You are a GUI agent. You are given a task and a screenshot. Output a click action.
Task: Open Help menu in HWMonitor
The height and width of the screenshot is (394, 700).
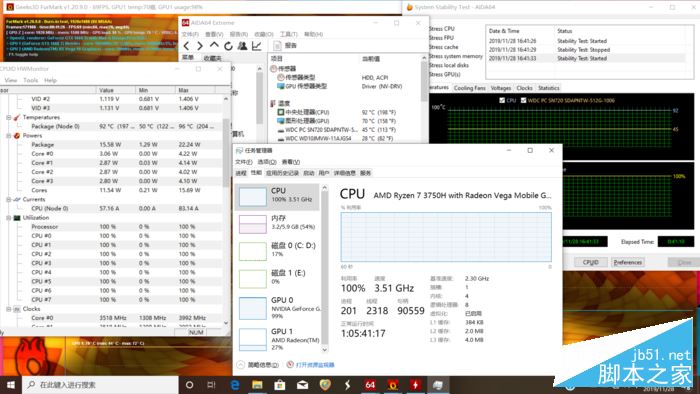[50, 80]
